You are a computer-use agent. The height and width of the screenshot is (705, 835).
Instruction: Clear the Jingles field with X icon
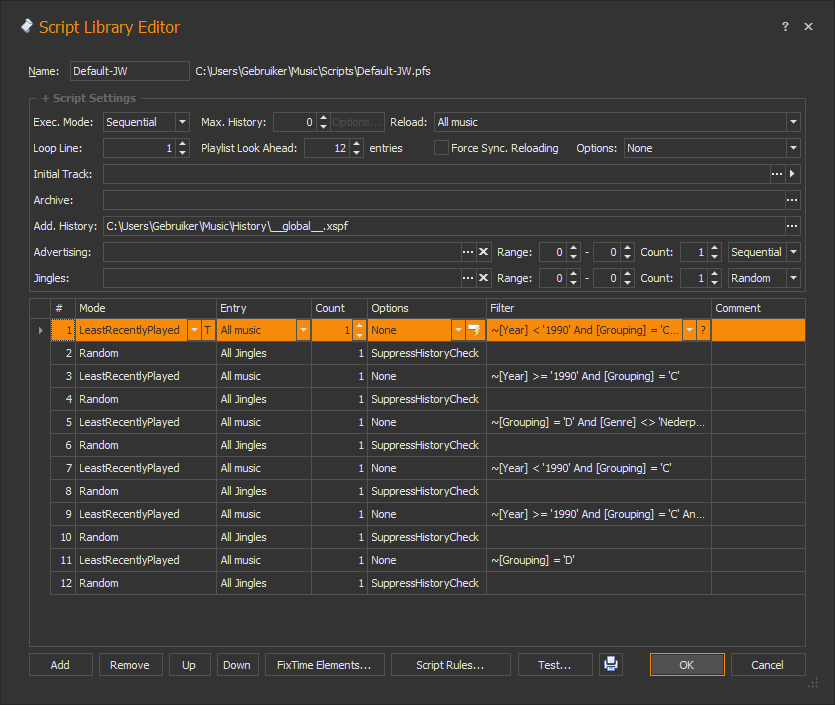[x=483, y=278]
